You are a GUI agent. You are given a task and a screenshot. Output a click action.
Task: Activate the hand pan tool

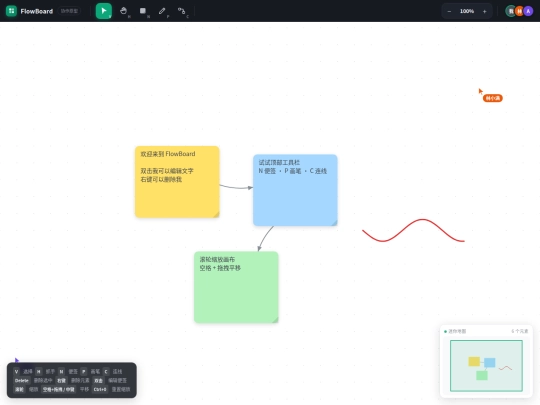(x=123, y=11)
